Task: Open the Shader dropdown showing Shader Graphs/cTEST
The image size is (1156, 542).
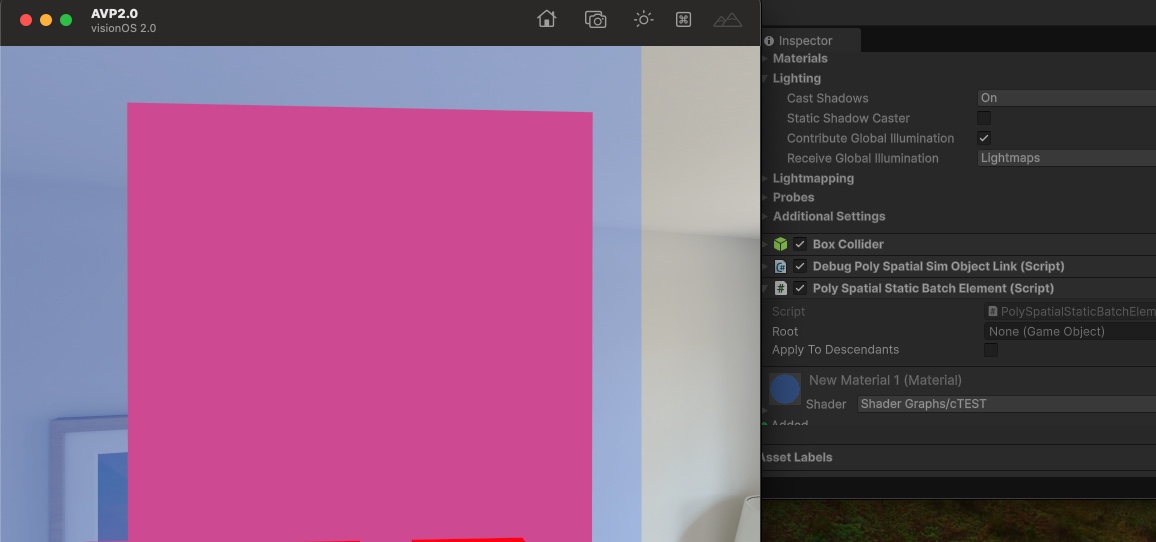Action: click(x=1006, y=404)
